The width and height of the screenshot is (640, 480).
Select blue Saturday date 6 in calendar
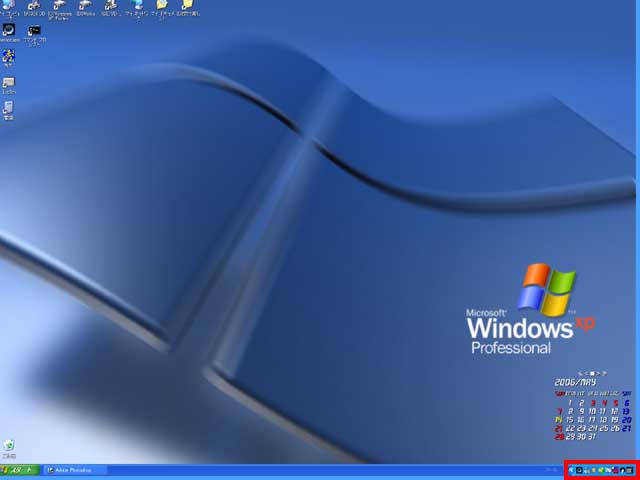(626, 403)
